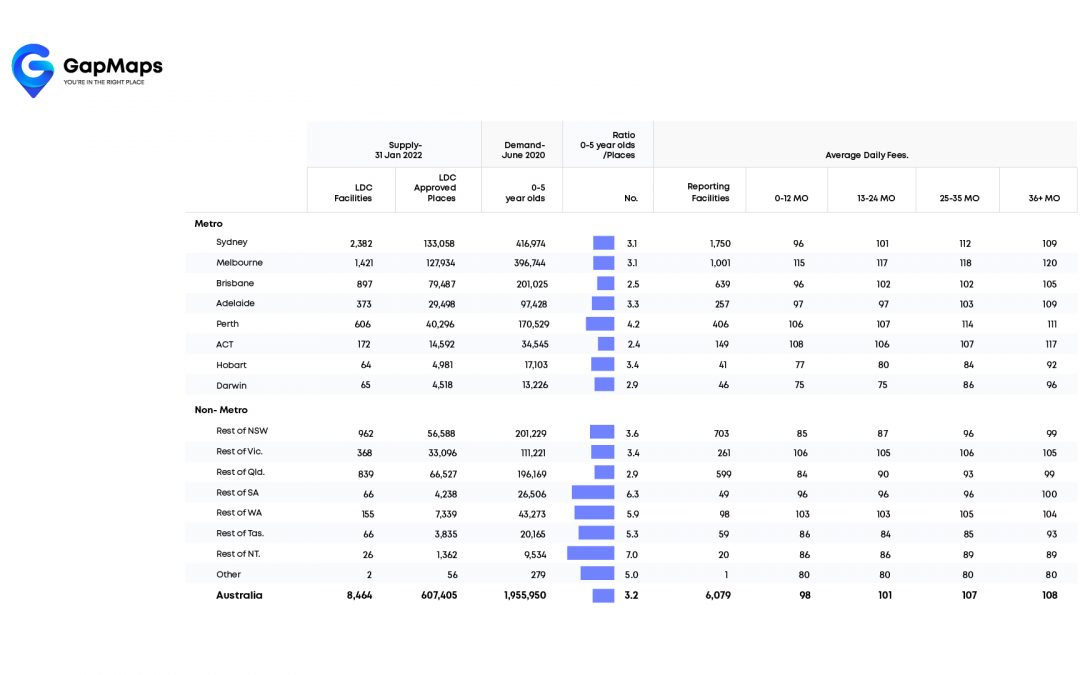Click the Rest of SA ratio bar

point(592,492)
